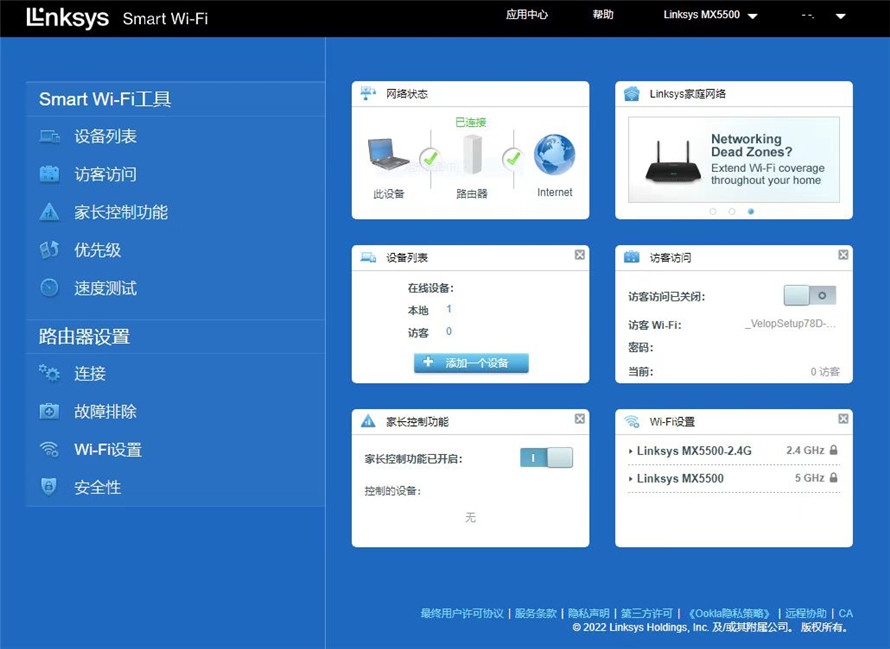This screenshot has width=890, height=649.
Task: Open the account dropdown arrow at far right
Action: (841, 16)
